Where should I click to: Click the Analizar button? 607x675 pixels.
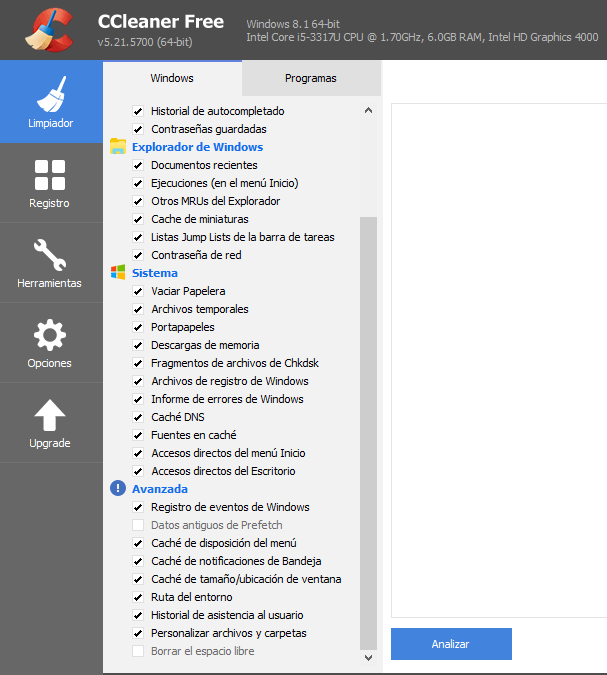point(451,644)
